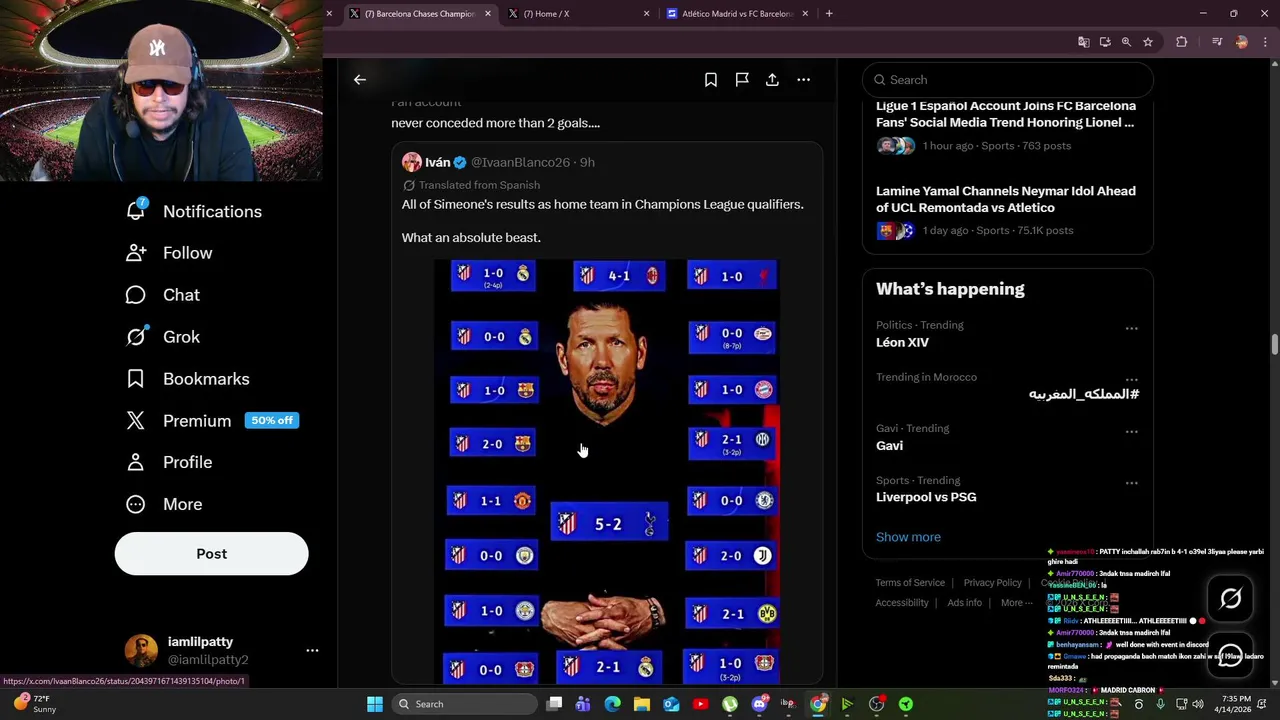Open File Explorer from taskbar
The width and height of the screenshot is (1280, 720).
pos(642,704)
